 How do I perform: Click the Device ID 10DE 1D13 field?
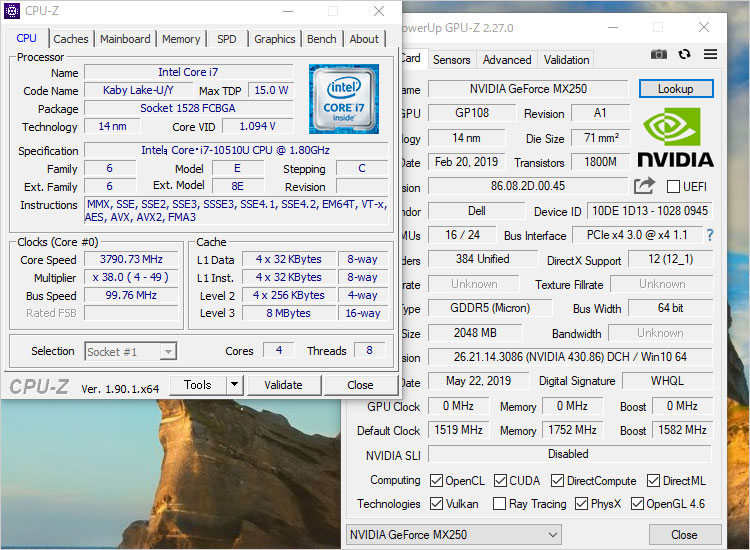tap(650, 211)
